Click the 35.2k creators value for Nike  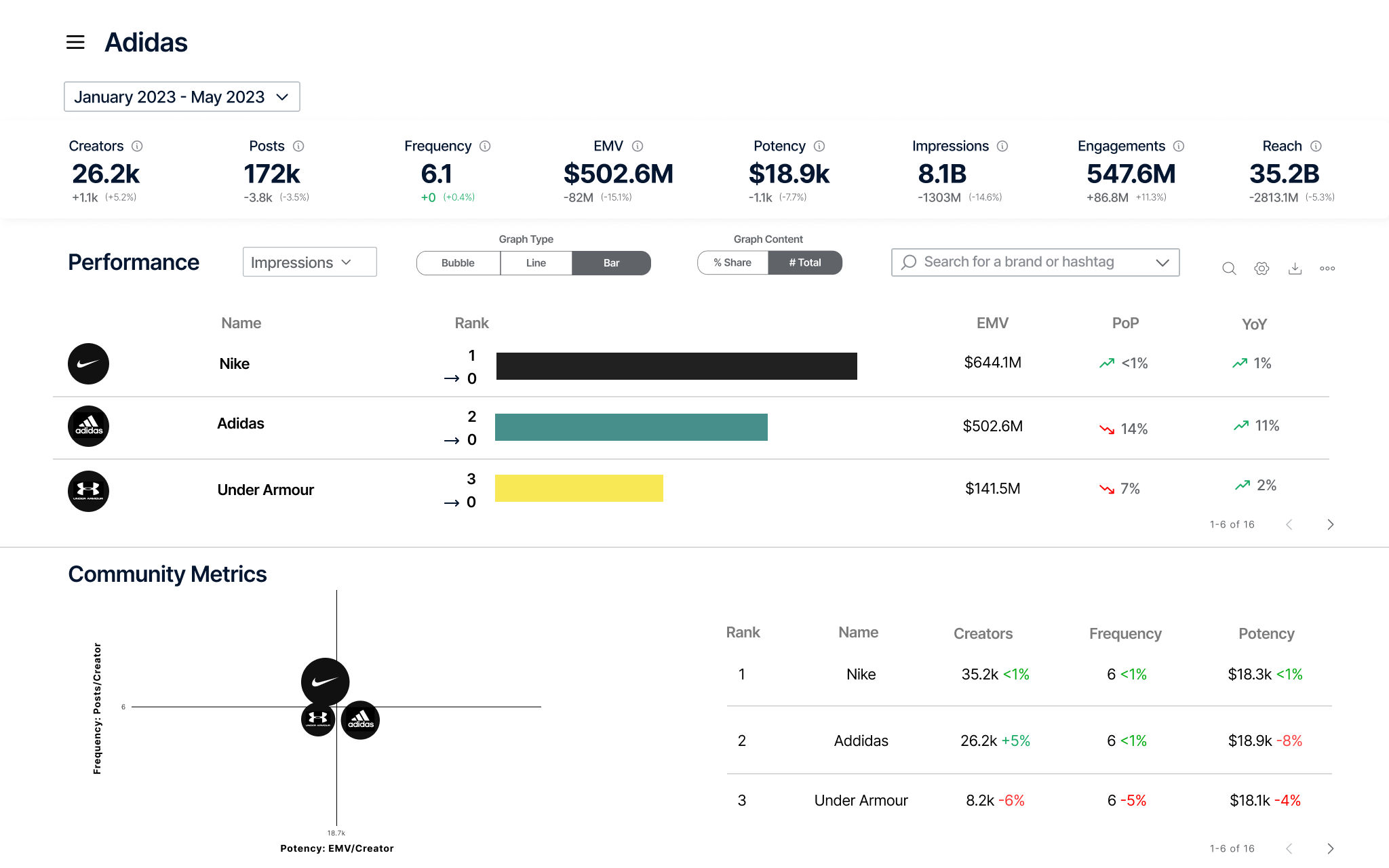tap(980, 675)
